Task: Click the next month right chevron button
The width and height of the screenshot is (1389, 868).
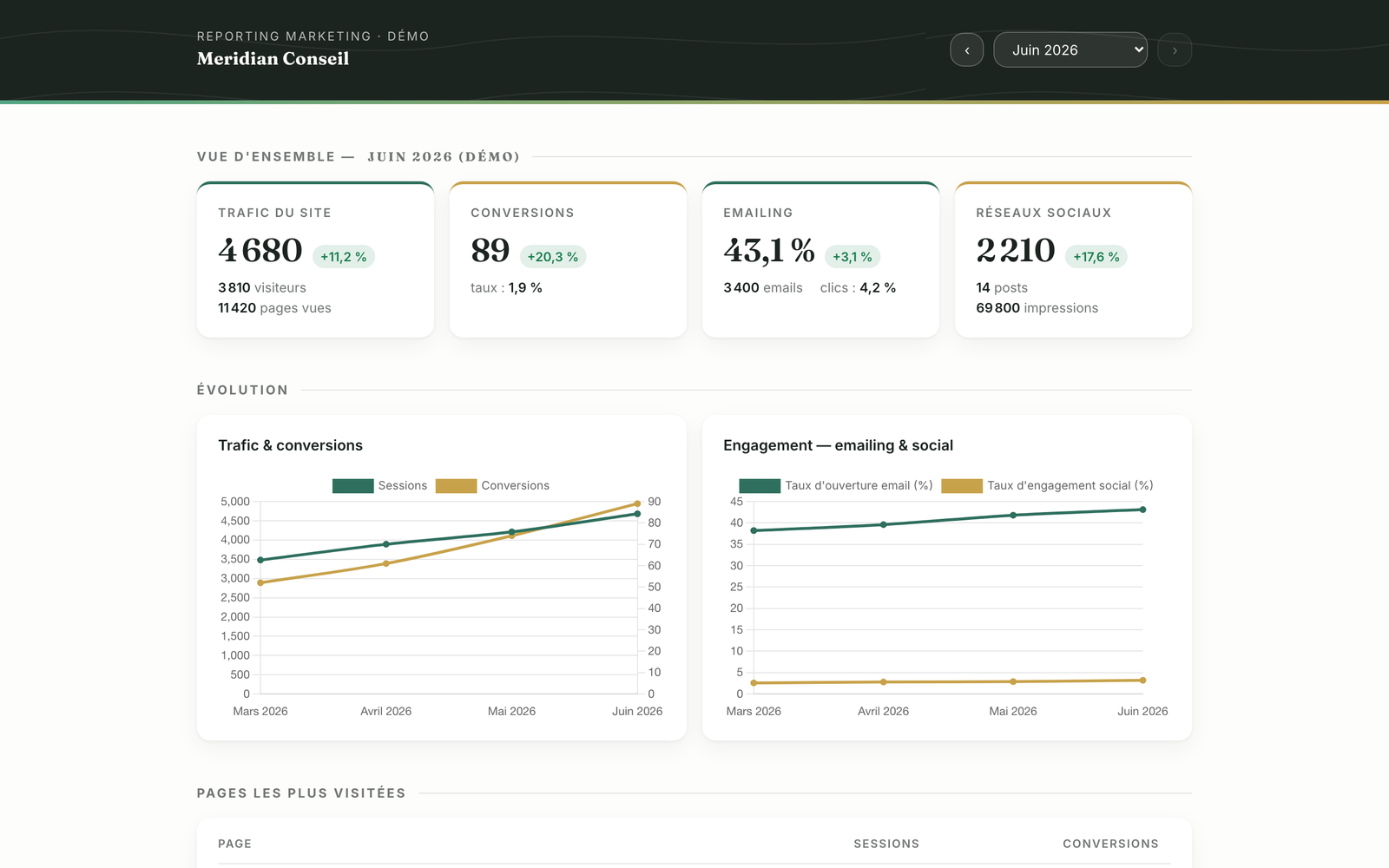Action: 1175,50
